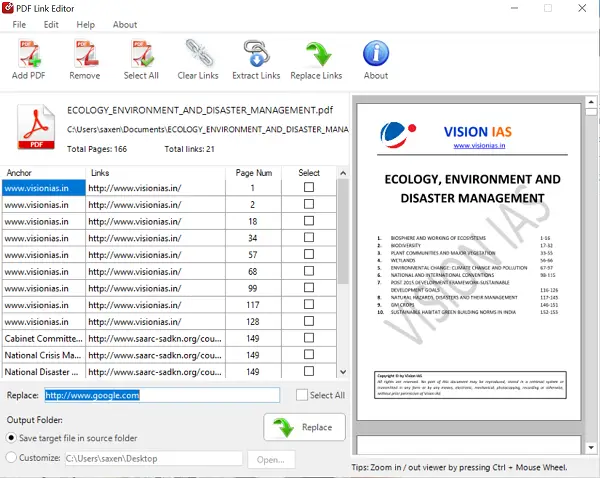Check the Select box for page 99 link
The image size is (600, 478).
tap(309, 287)
